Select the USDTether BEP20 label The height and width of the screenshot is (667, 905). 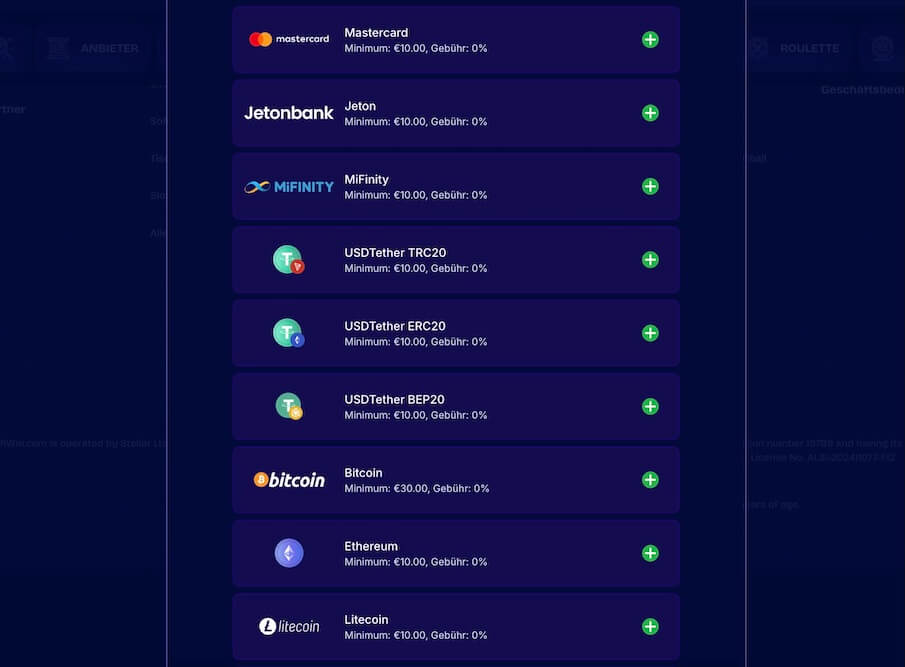pos(394,399)
